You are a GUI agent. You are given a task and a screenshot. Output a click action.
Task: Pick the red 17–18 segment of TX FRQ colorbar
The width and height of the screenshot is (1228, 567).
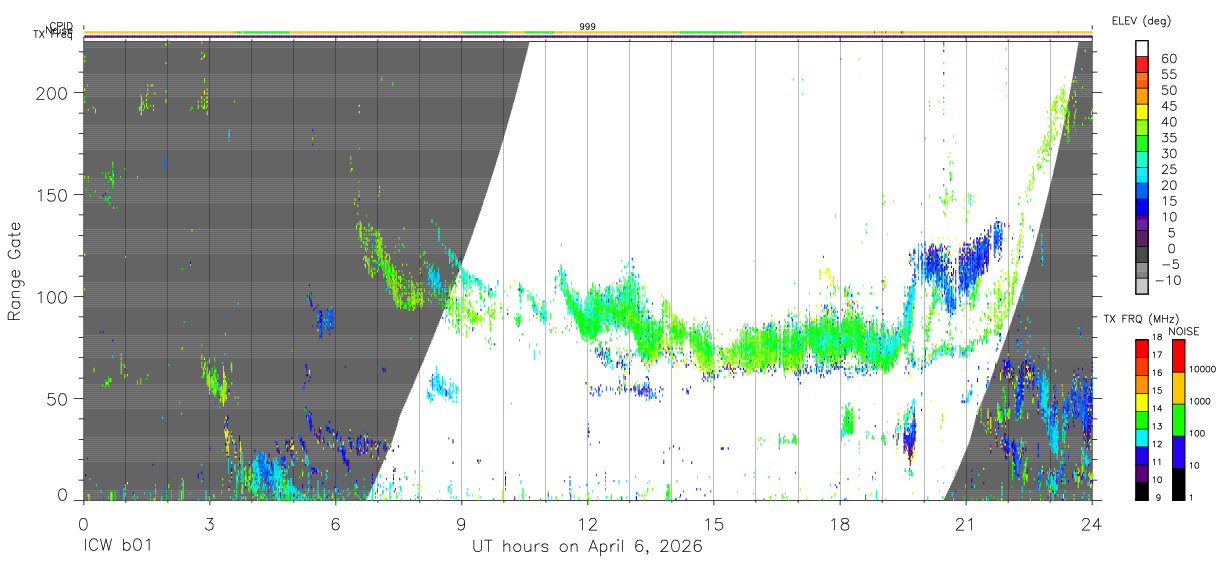pyautogui.click(x=1141, y=349)
